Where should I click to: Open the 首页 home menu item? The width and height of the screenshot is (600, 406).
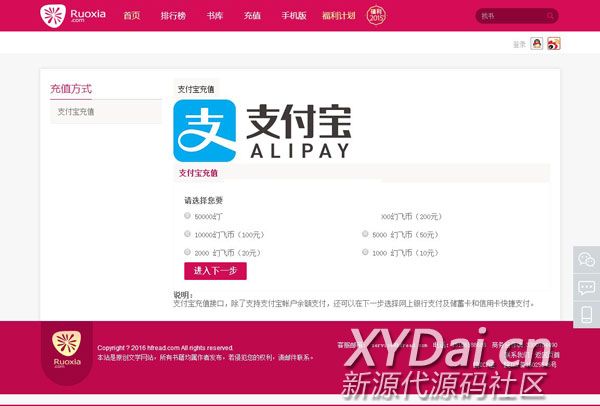[132, 16]
